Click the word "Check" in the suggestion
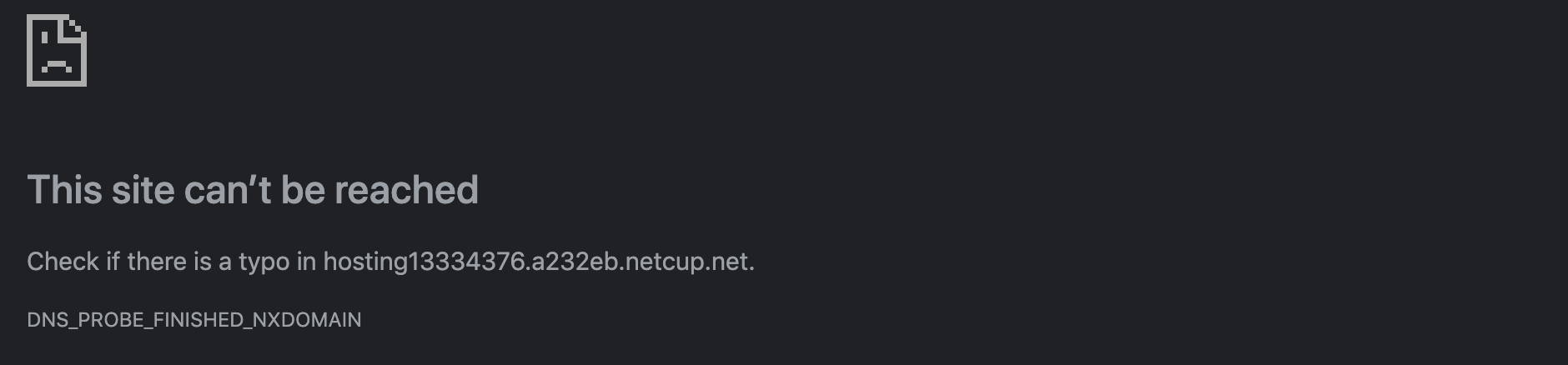This screenshot has height=365, width=1568. [63, 262]
